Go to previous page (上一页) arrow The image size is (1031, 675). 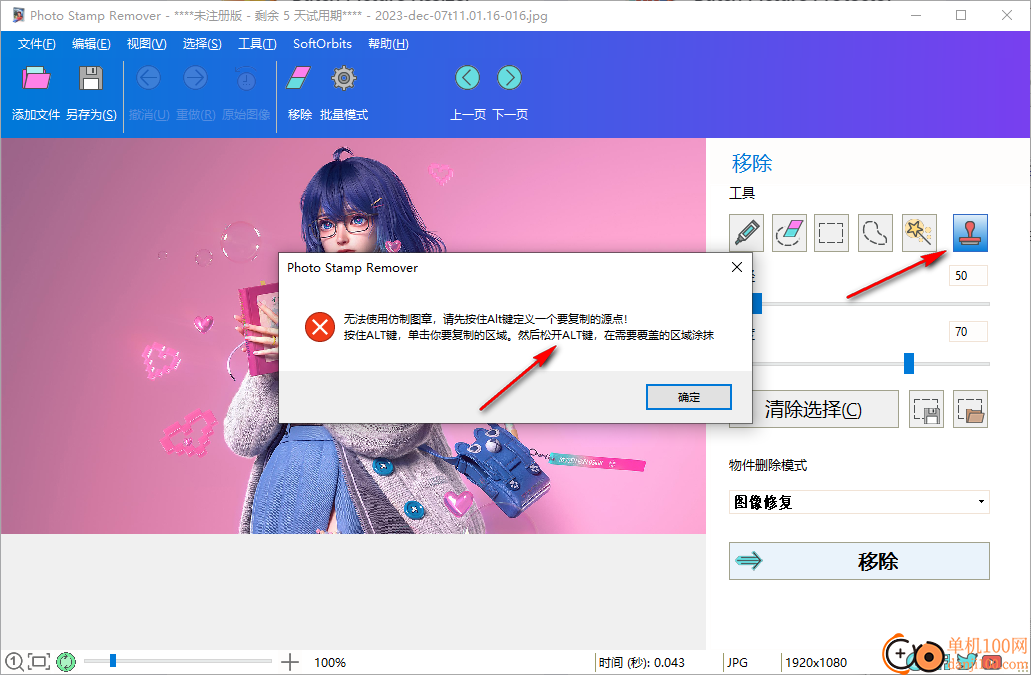click(468, 78)
